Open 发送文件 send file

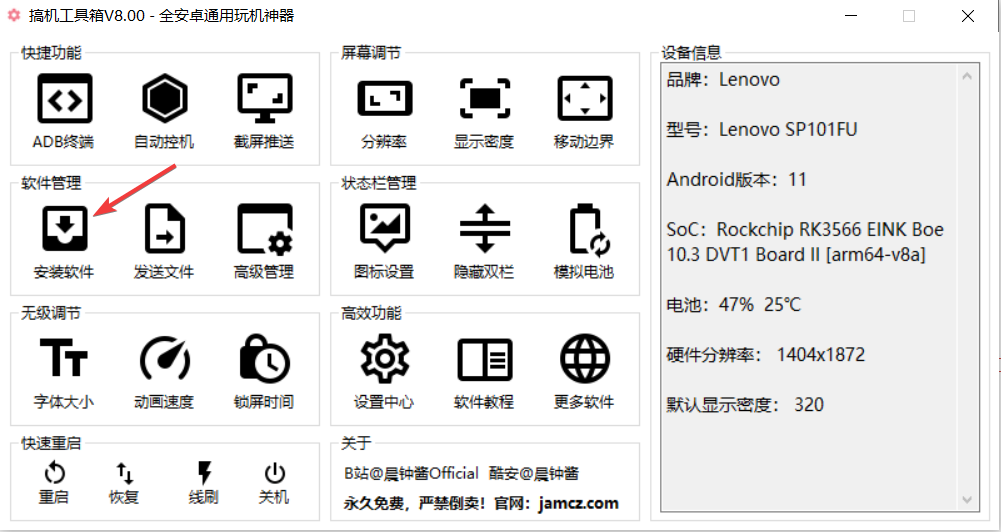tap(164, 241)
